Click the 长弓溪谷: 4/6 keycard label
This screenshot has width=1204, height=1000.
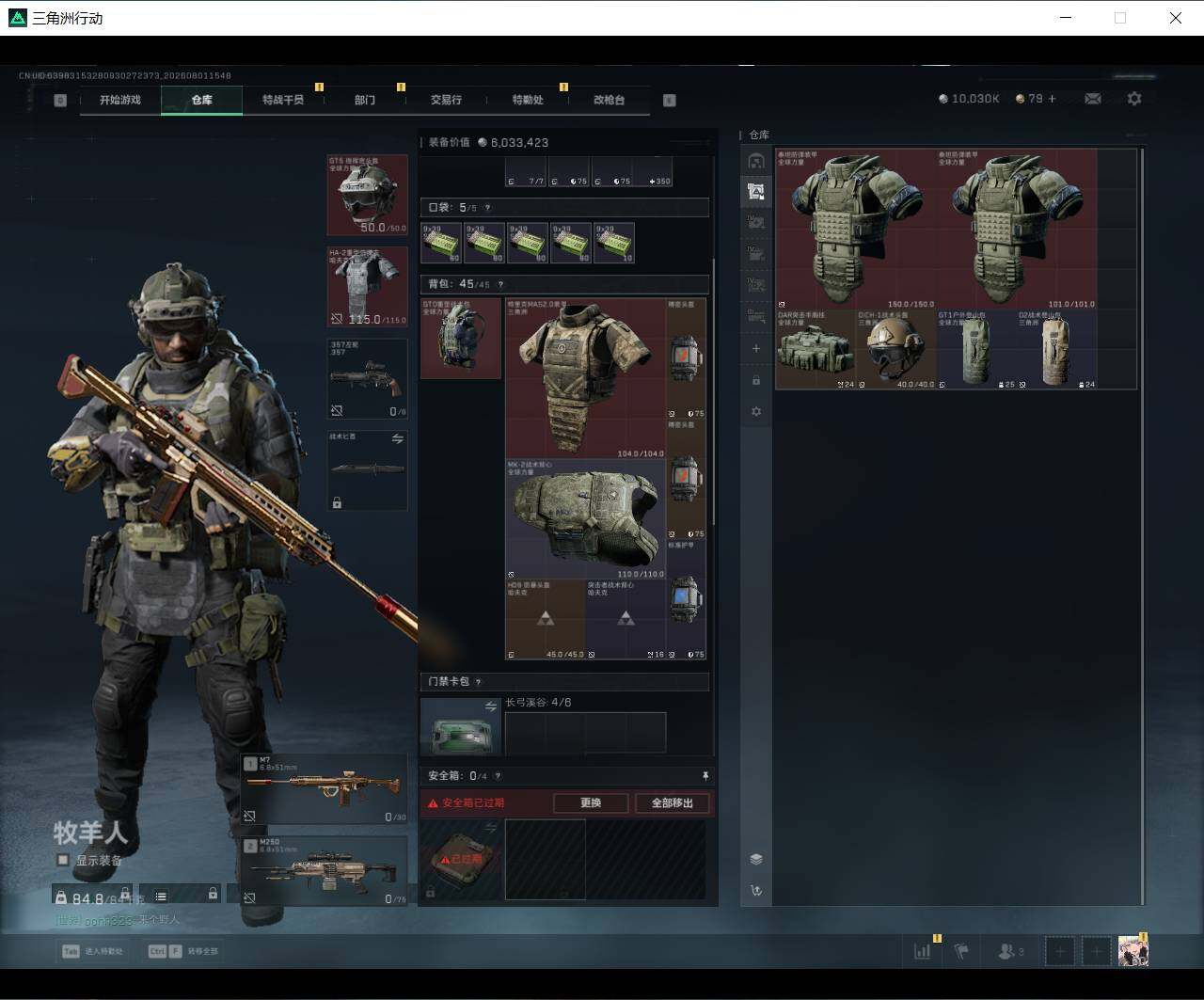point(538,703)
